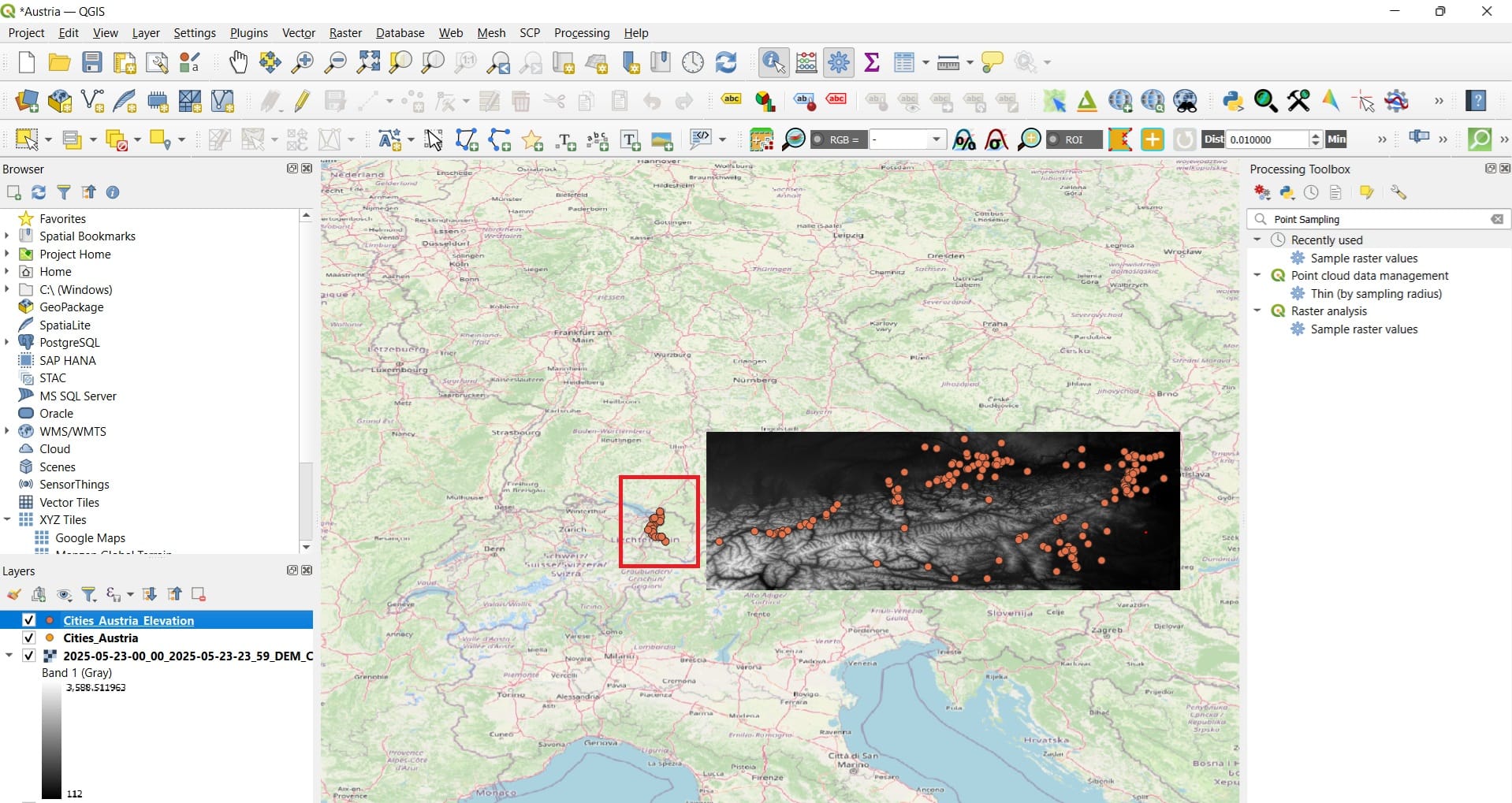Viewport: 1512px width, 803px height.
Task: Select the WMS/WMTS browser item
Action: click(73, 431)
